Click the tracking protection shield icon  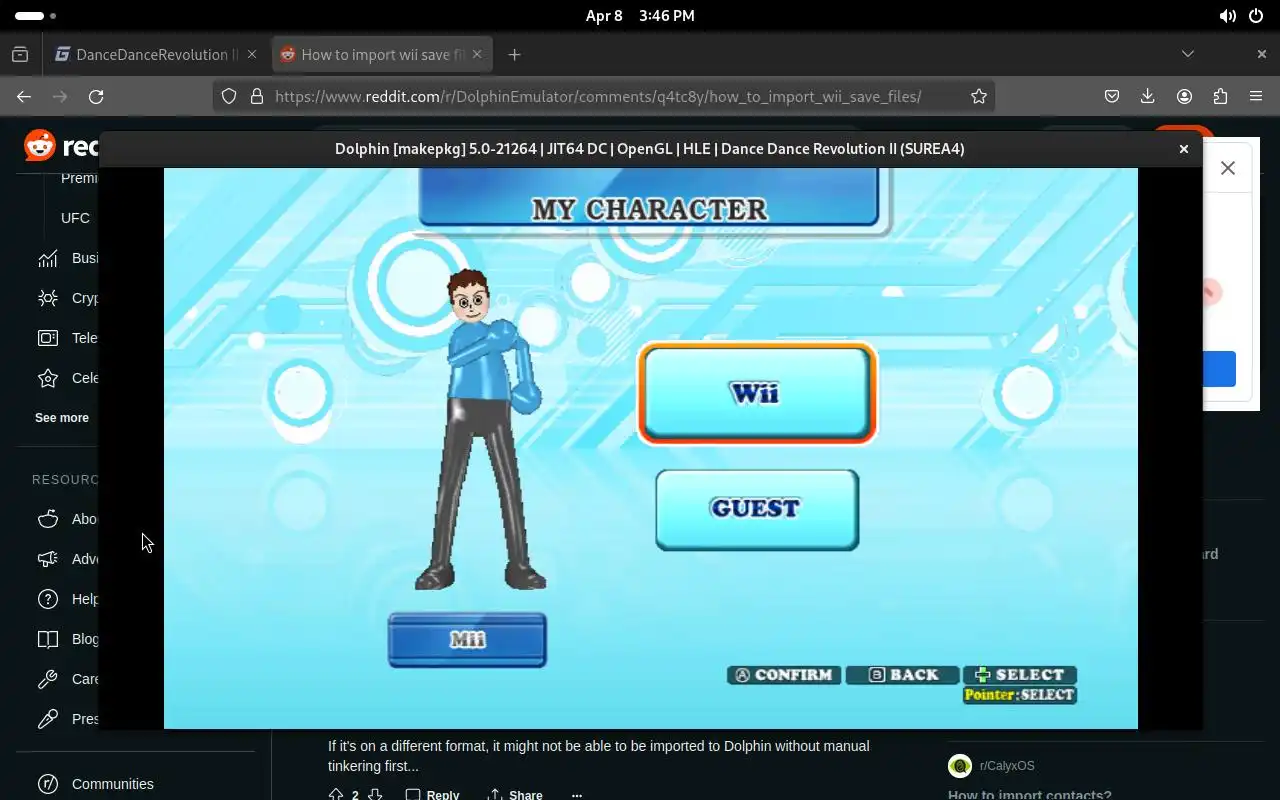pos(229,96)
